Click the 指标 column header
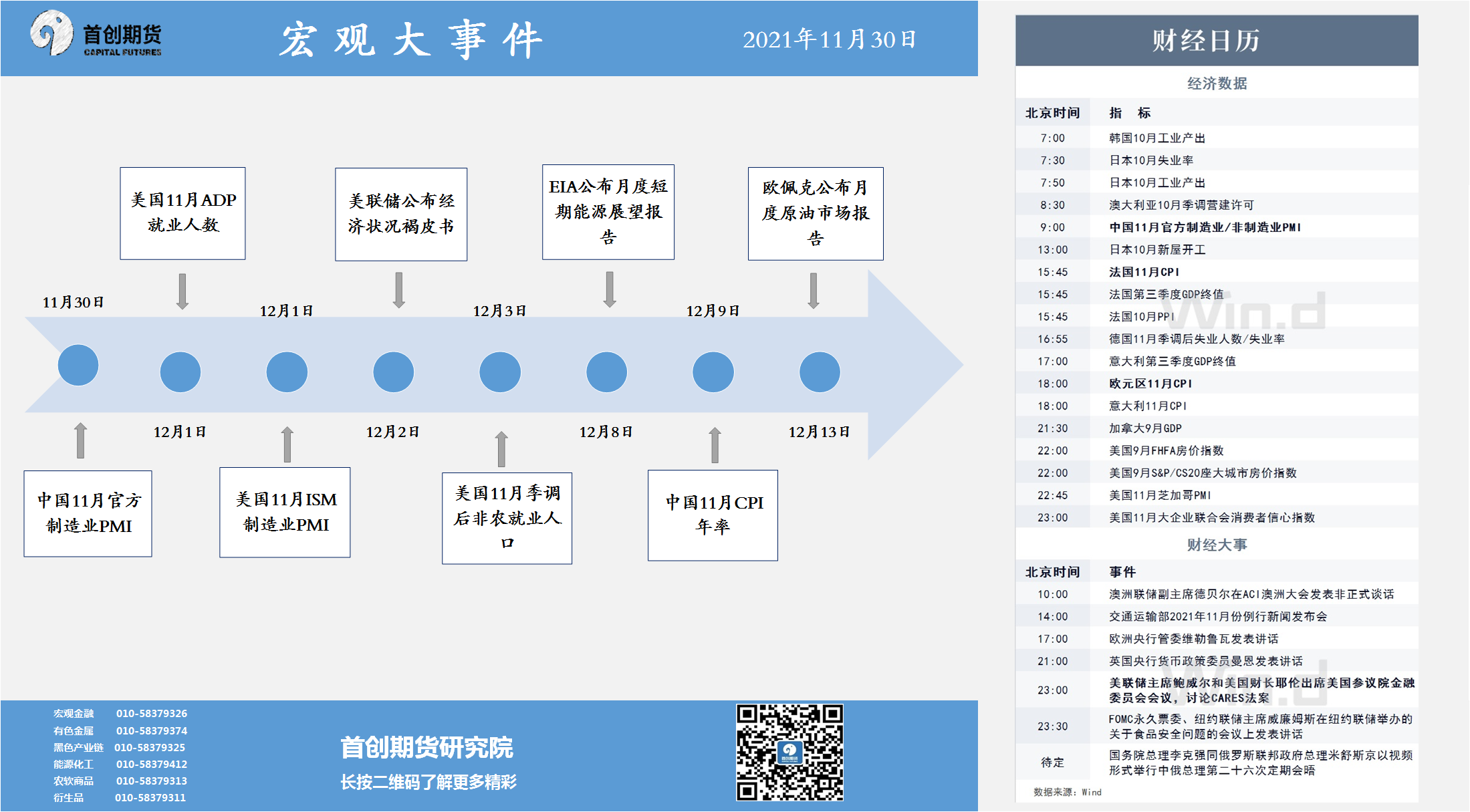Screen dimensions: 1470x812 coord(1130,113)
